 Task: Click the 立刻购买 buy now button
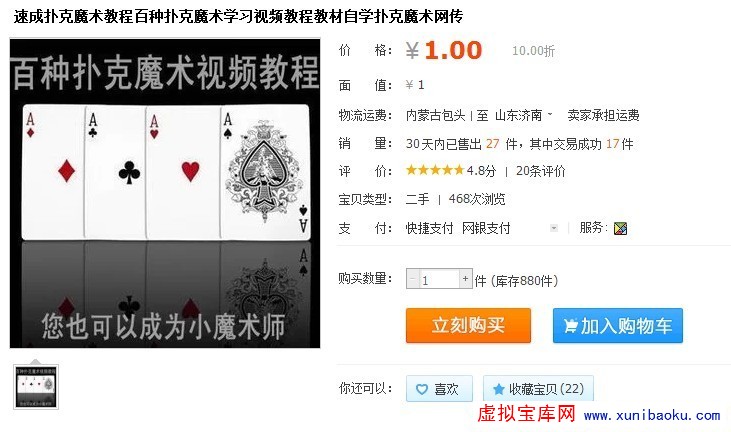(468, 325)
